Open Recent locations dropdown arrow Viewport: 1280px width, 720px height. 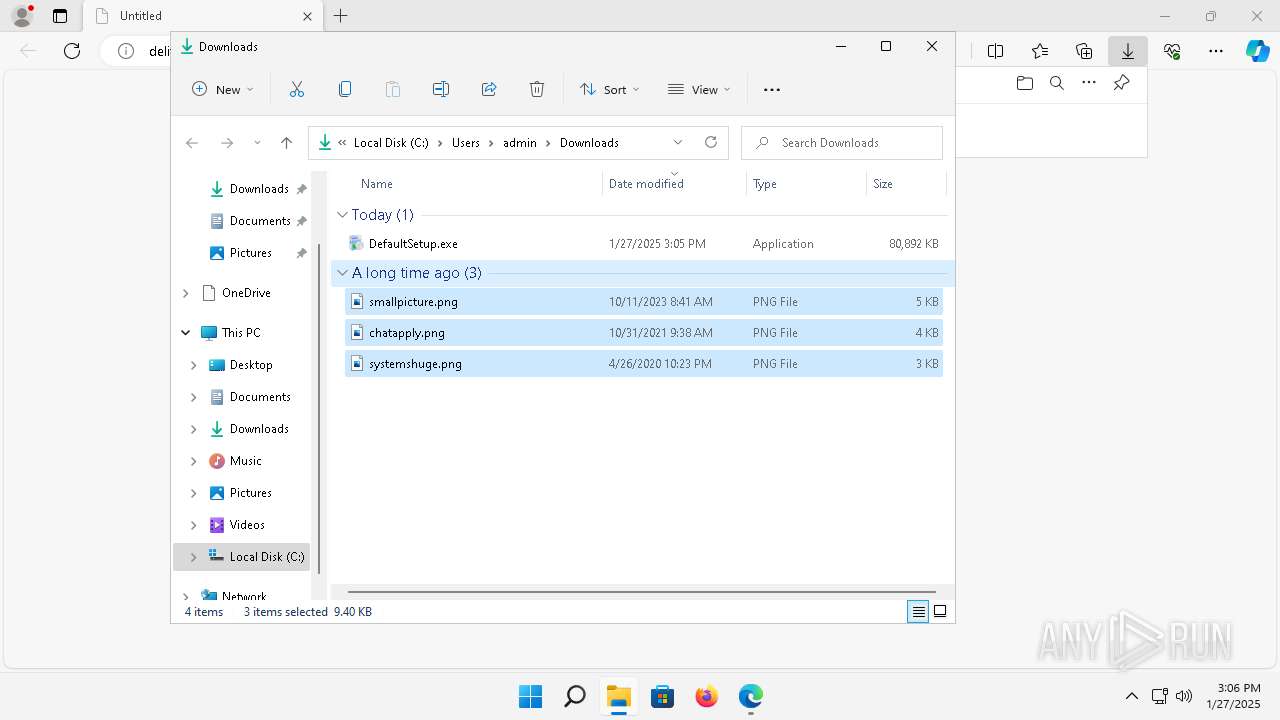(257, 143)
